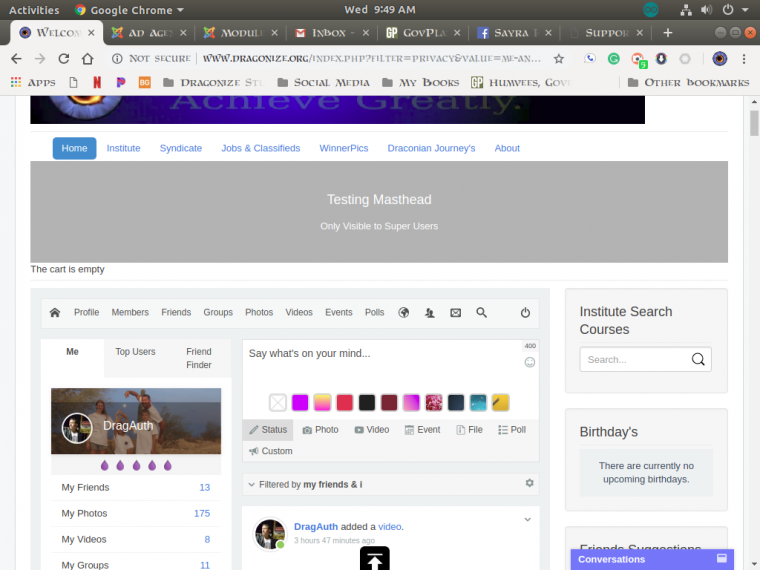This screenshot has height=570, width=760.
Task: Open the My Friends list
Action: [x=136, y=488]
